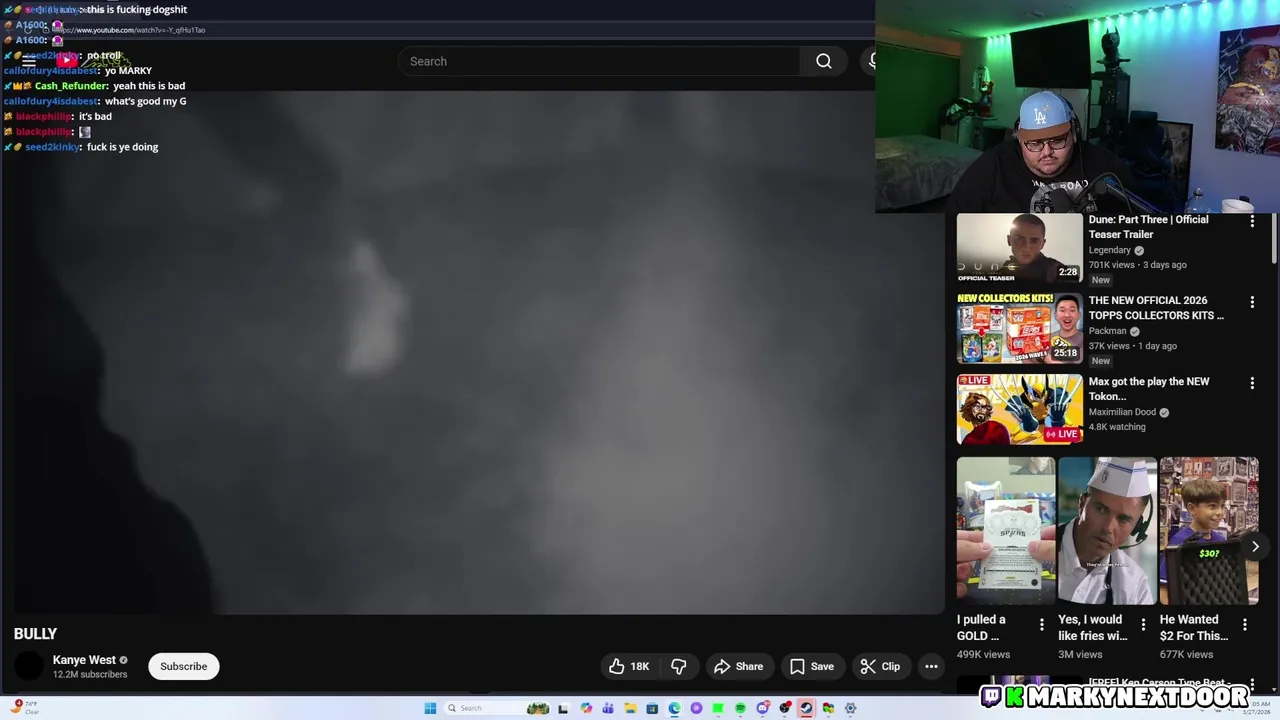
Task: Subscribe to Kanye West channel
Action: [x=184, y=666]
